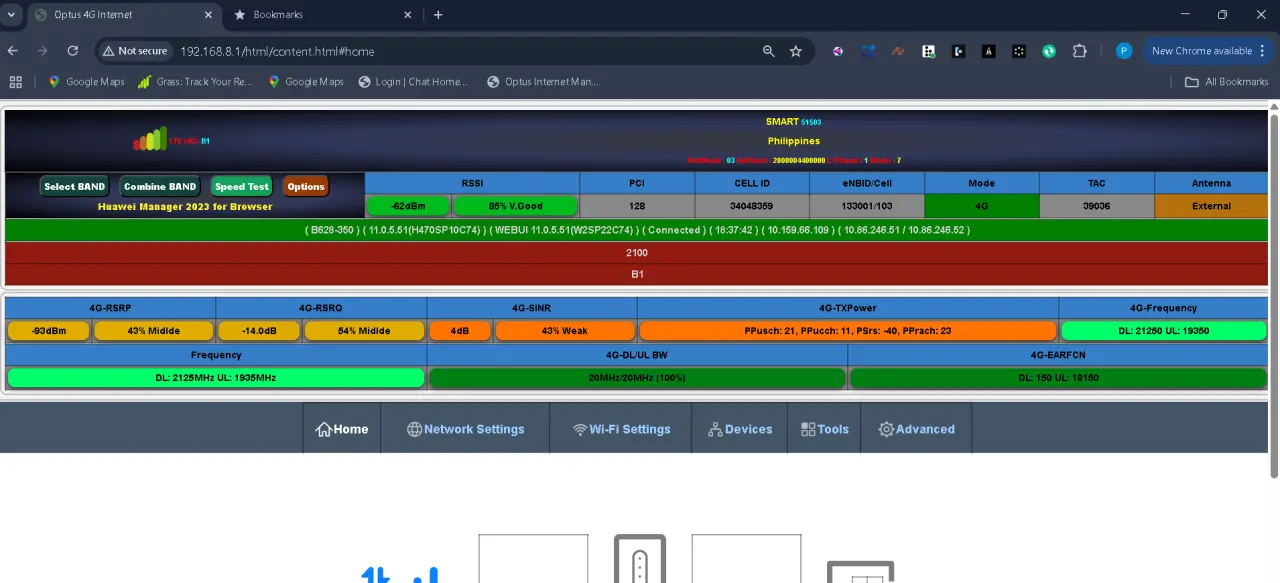The width and height of the screenshot is (1280, 583).
Task: Click the 54% Middle RSRQ bar
Action: point(364,331)
